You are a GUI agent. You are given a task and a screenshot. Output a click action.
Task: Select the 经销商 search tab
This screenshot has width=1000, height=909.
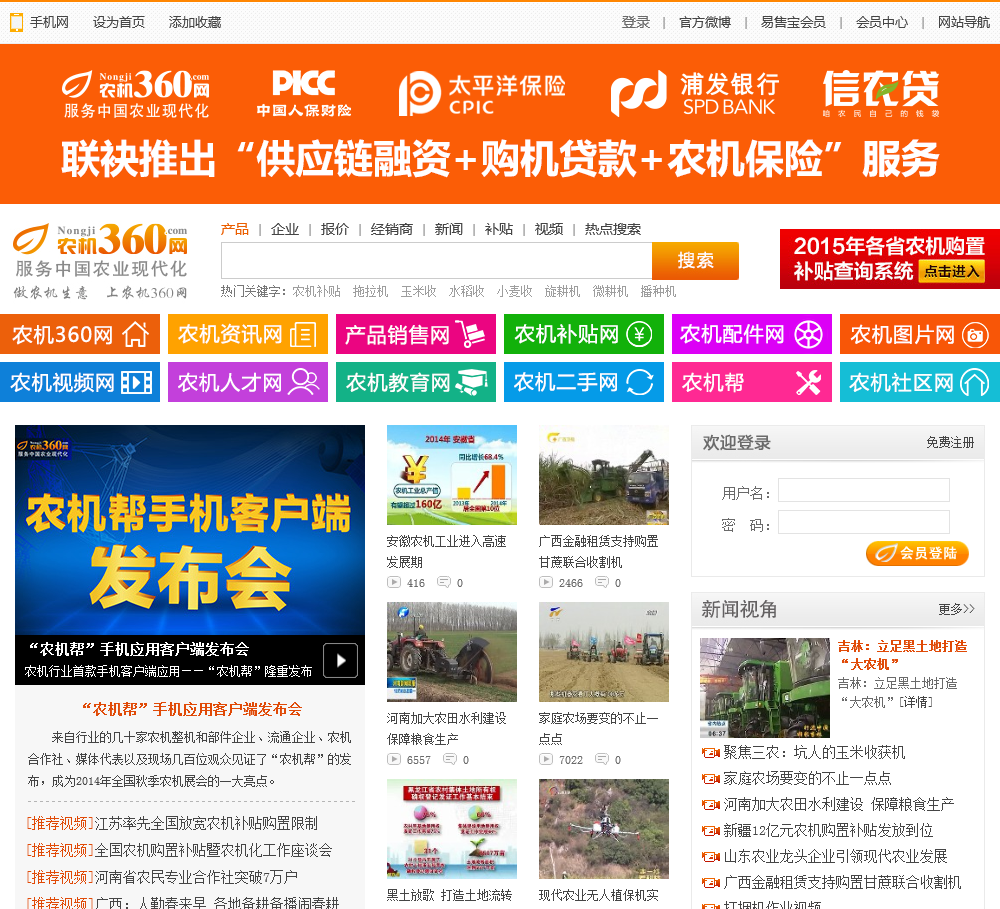(392, 229)
